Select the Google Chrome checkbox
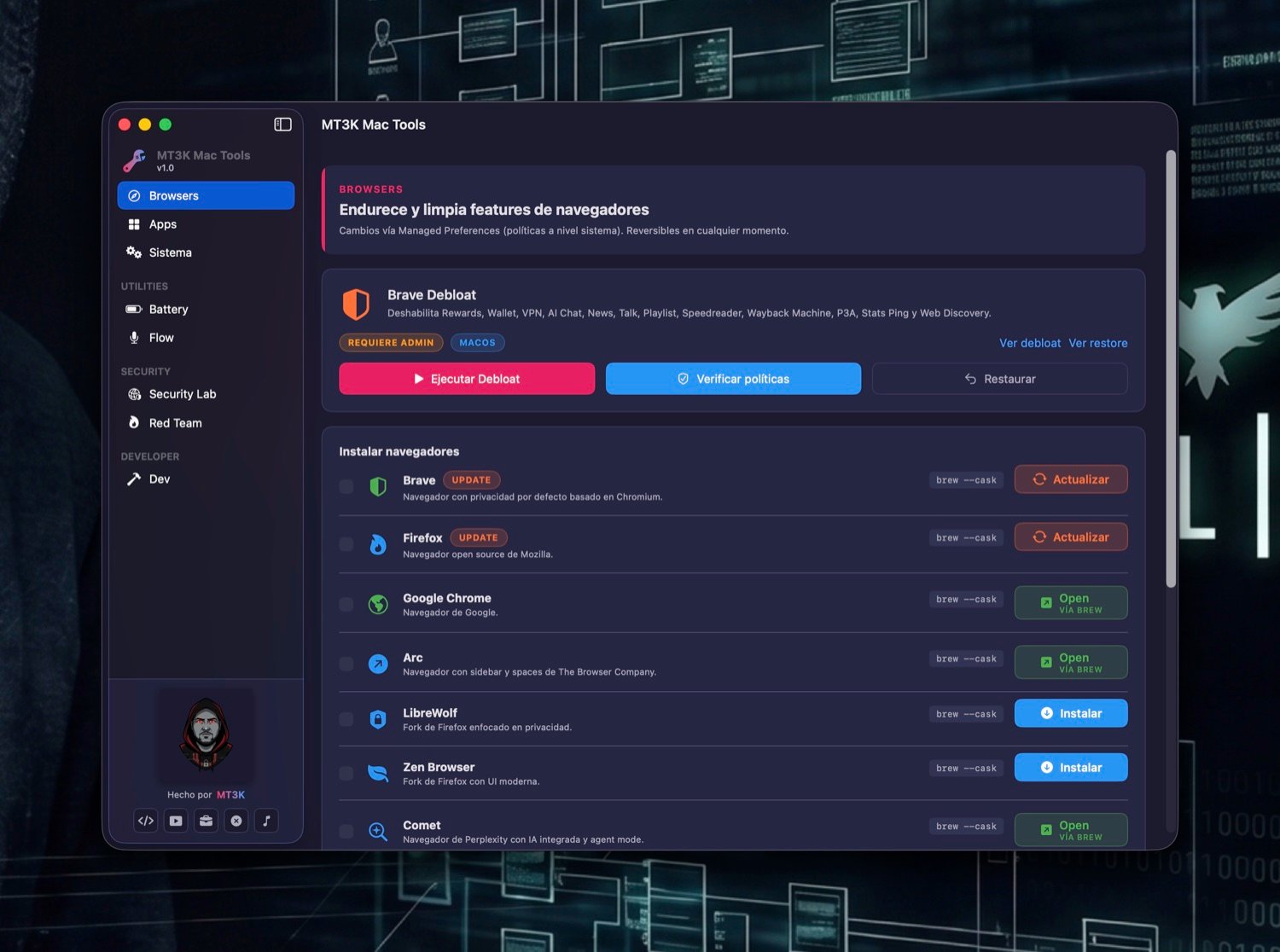The image size is (1280, 952). [346, 605]
